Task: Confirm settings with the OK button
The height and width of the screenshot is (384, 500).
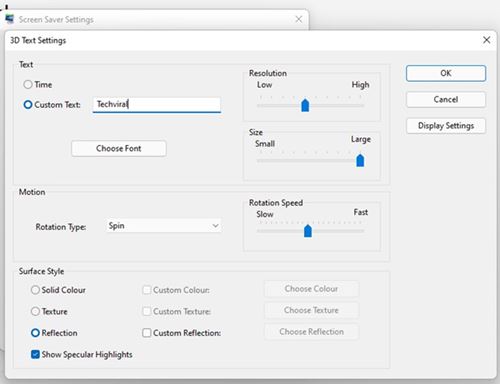Action: tap(446, 73)
